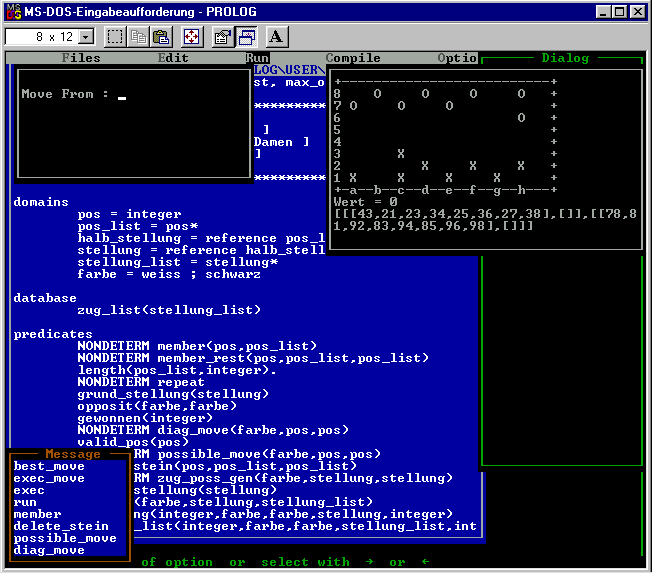Select exec_move in the Message list

tap(49, 478)
